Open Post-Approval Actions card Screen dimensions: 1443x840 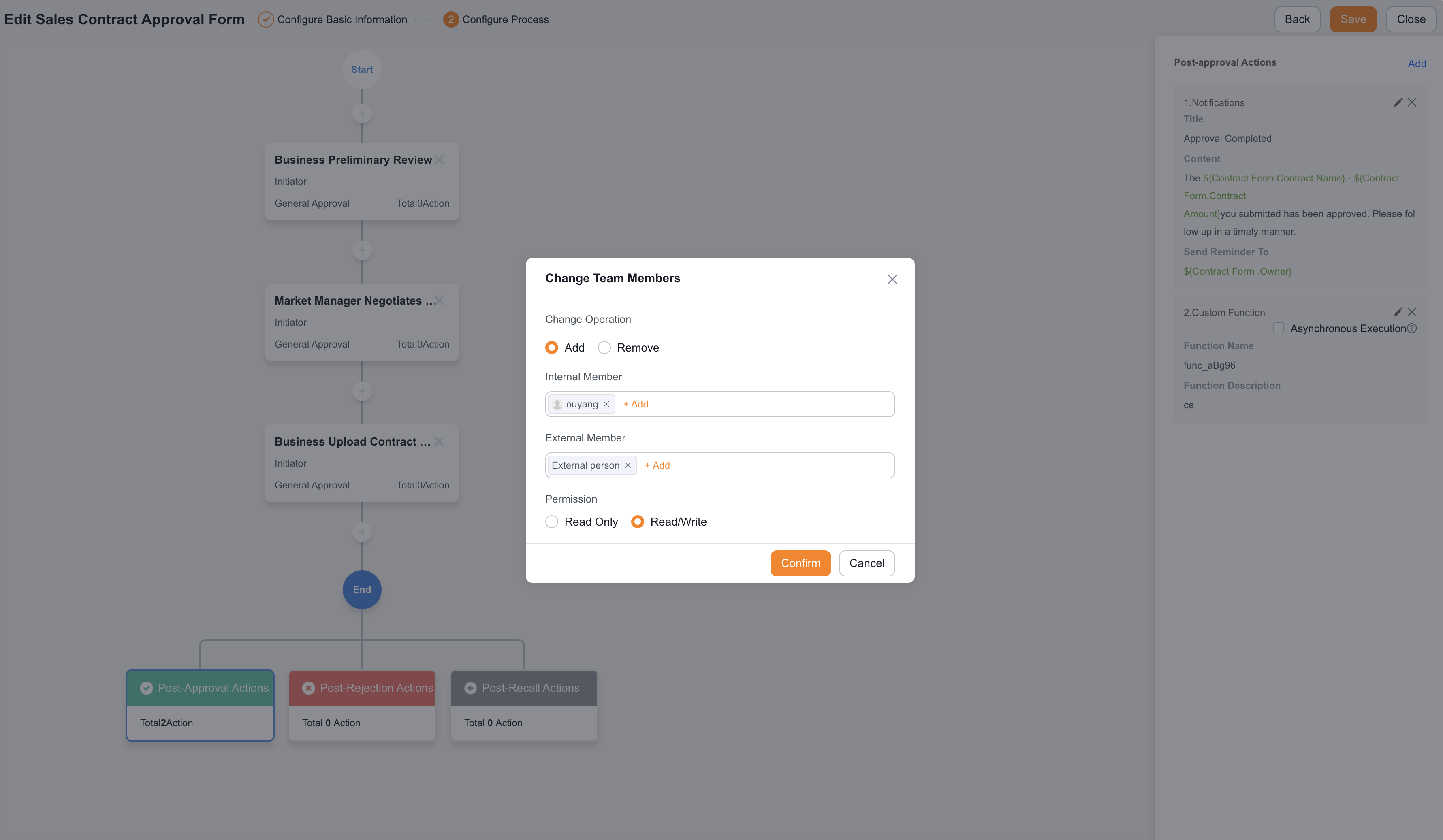click(x=200, y=706)
